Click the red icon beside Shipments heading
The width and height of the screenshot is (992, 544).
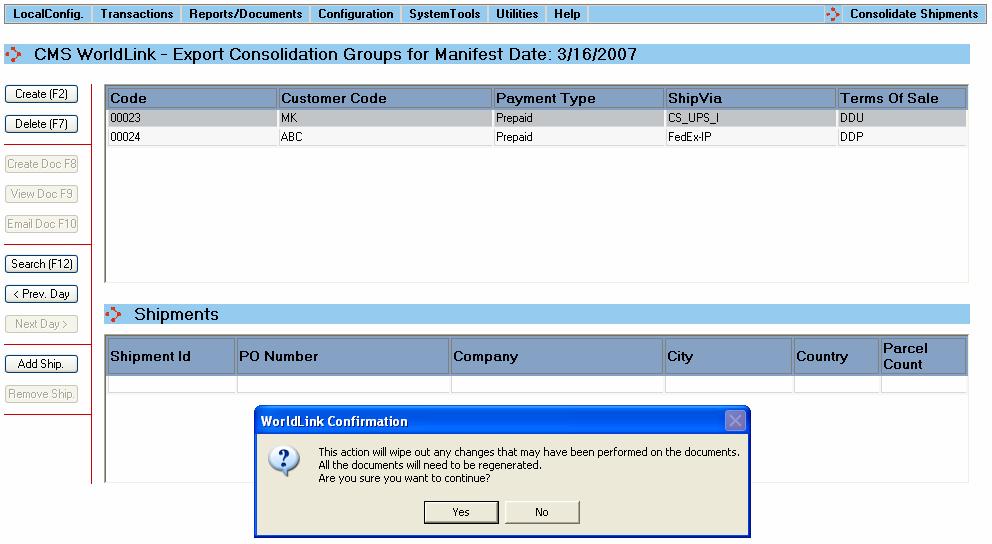pos(114,315)
